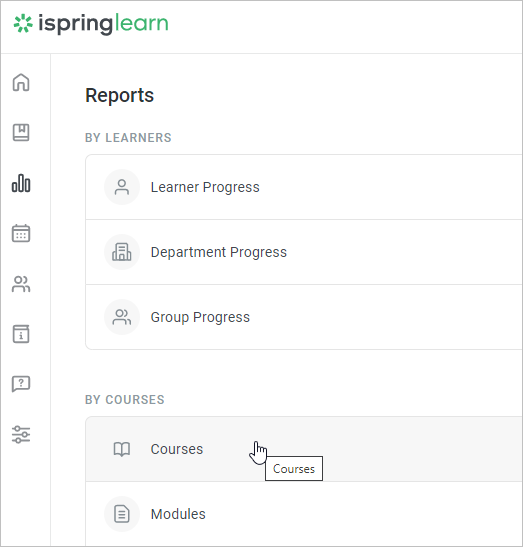Open the Learning content book icon in the sidebar
523x547 pixels.
[x=21, y=133]
